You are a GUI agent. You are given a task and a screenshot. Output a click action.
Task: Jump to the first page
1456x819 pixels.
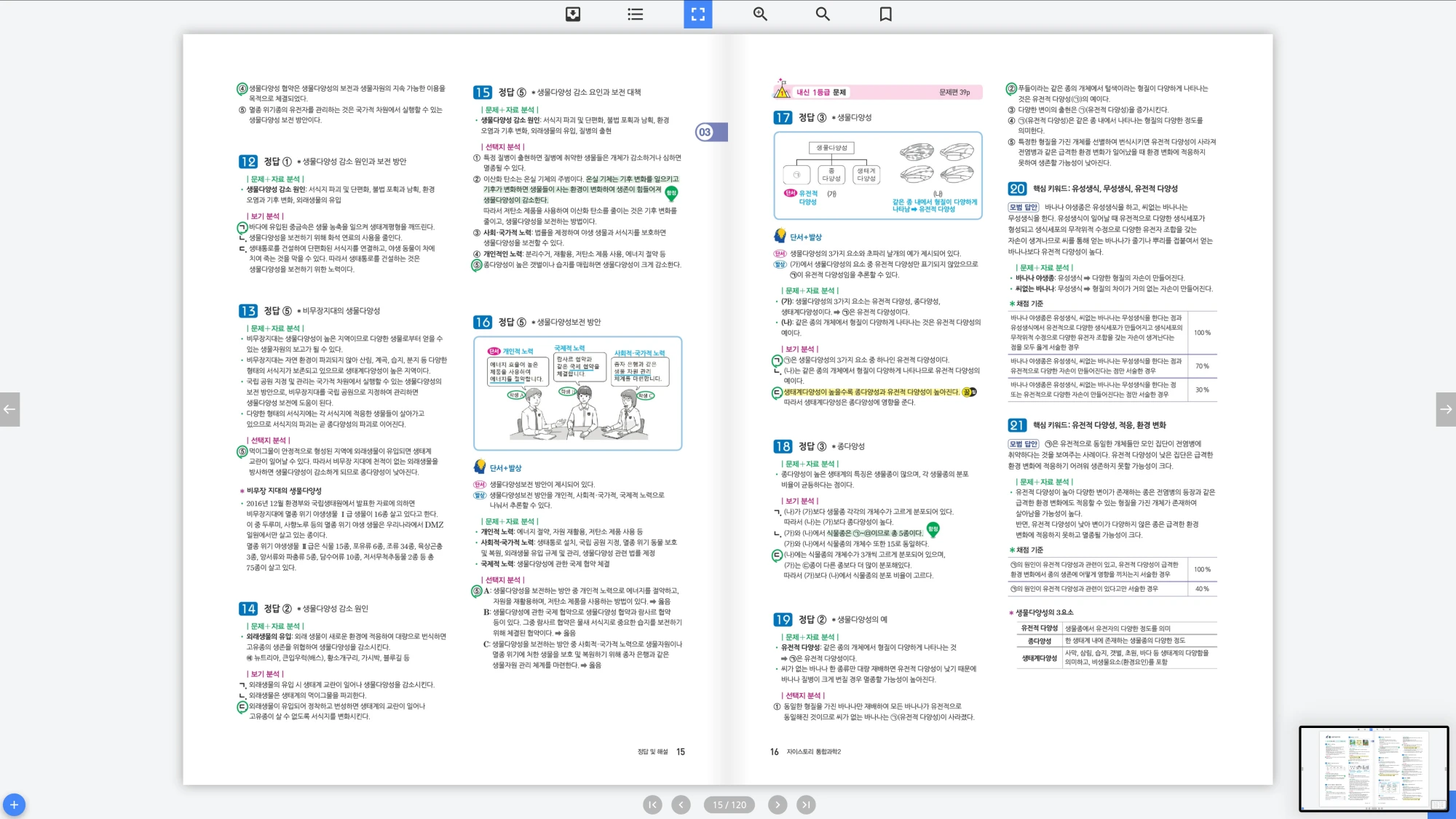pos(652,804)
